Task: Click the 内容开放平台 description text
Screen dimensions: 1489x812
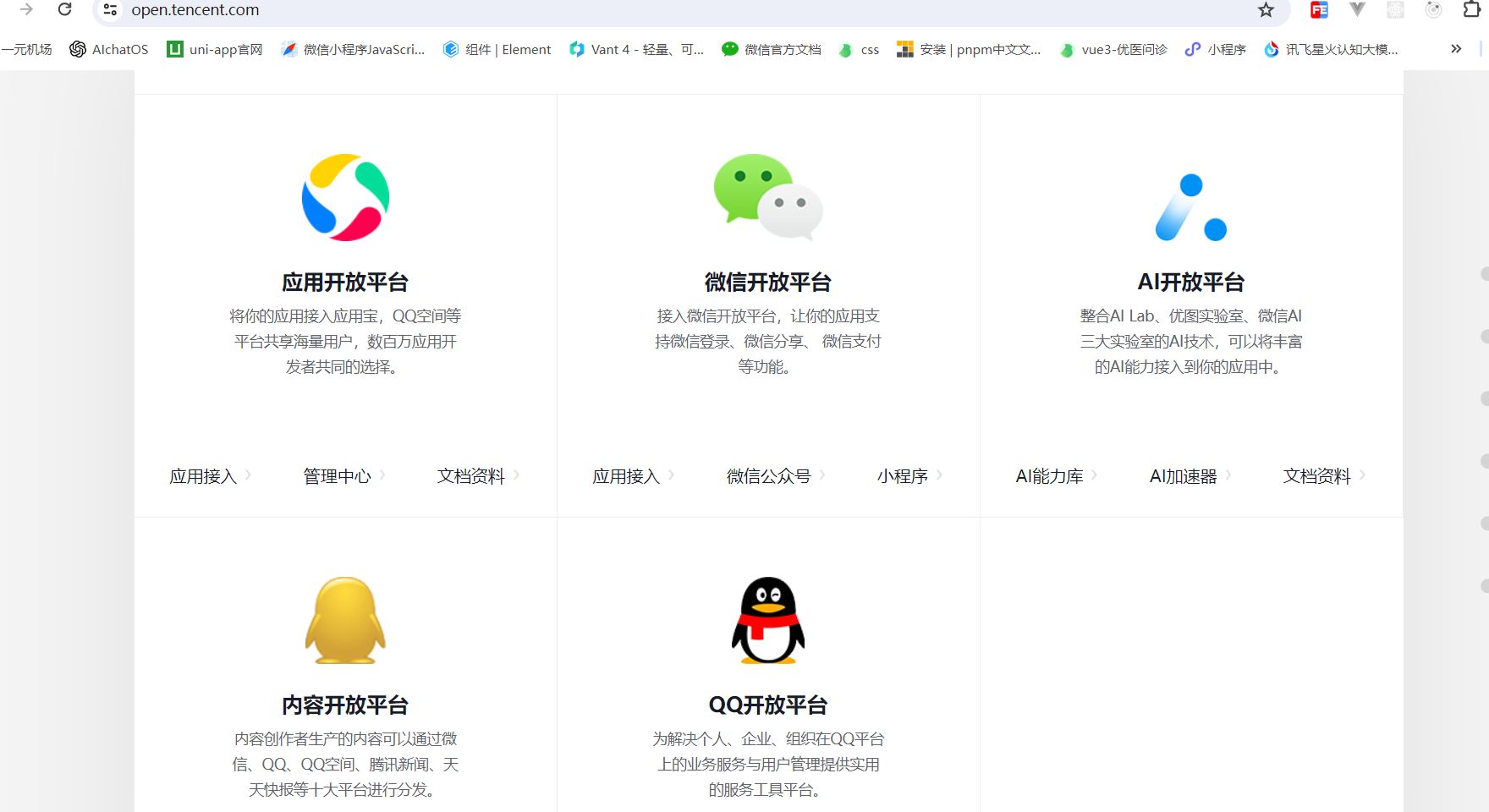Action: coord(345,764)
